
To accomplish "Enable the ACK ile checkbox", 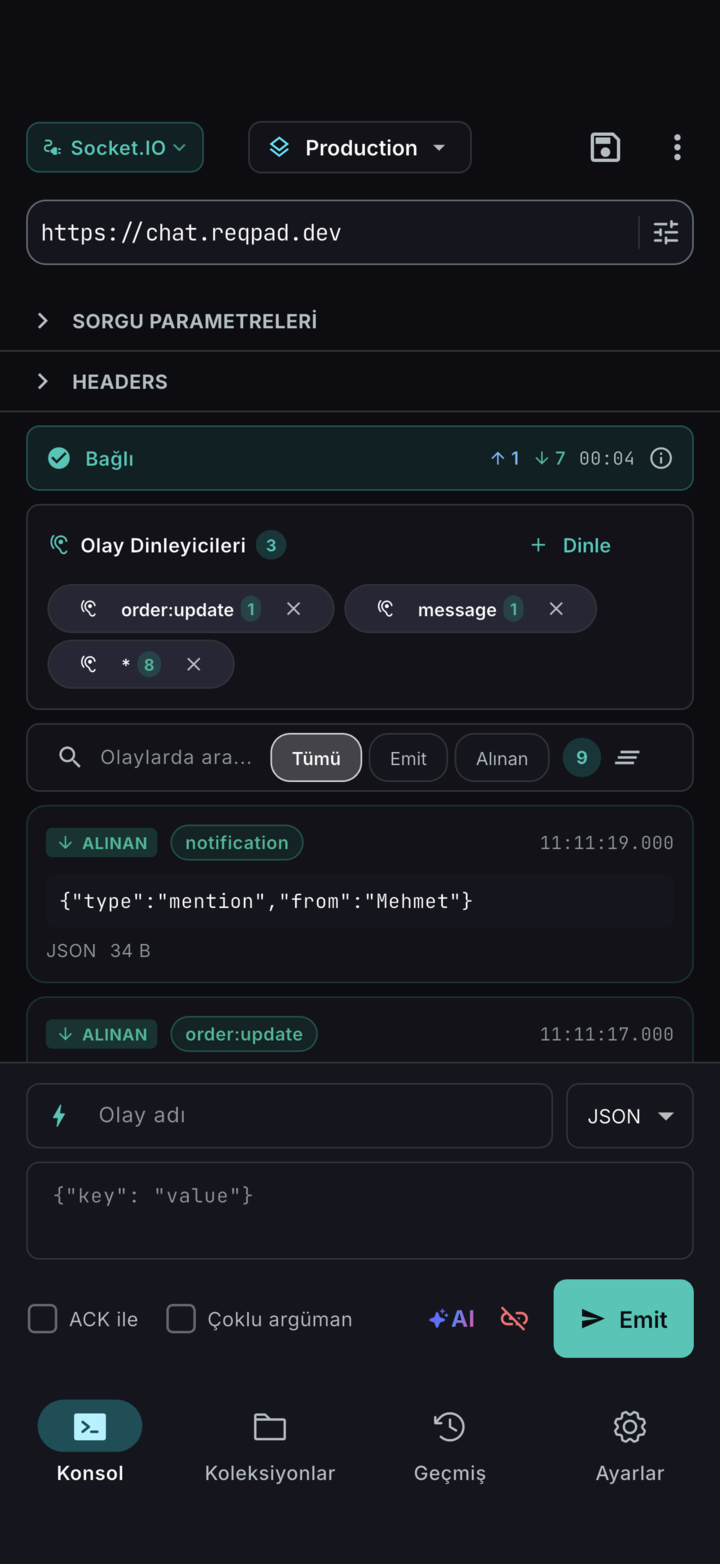I will [x=42, y=1319].
